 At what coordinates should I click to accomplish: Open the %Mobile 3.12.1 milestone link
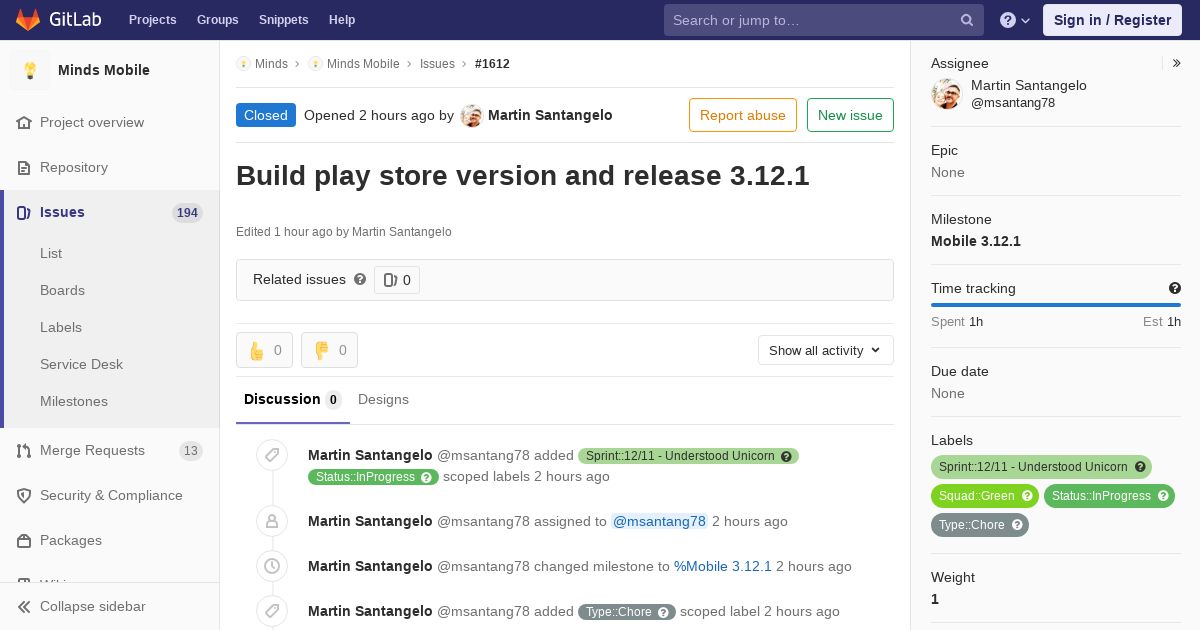click(723, 566)
